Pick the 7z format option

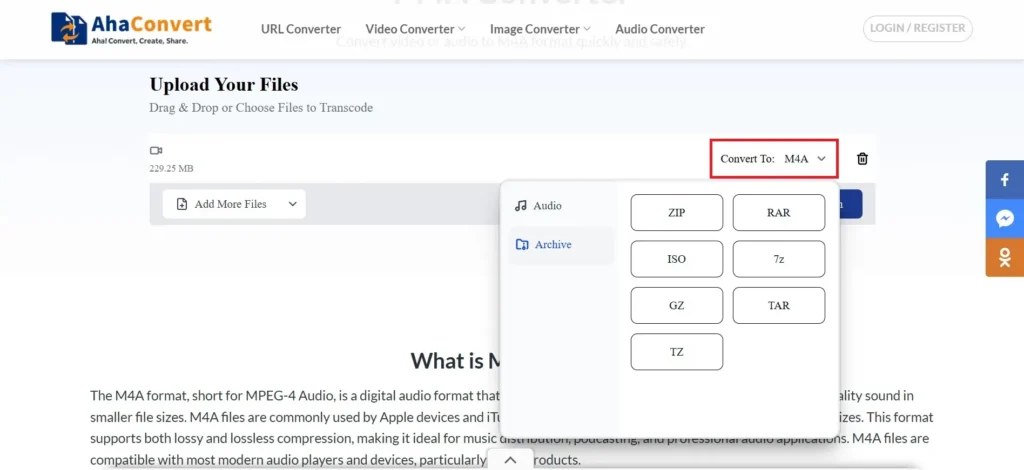pyautogui.click(x=778, y=259)
